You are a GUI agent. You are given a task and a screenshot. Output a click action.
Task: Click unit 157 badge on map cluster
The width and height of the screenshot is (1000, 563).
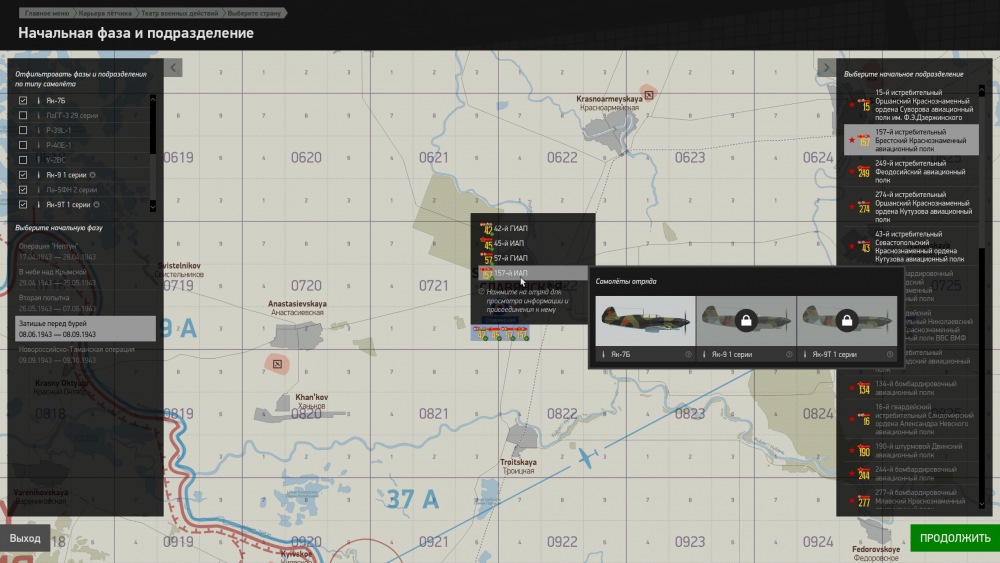point(522,333)
